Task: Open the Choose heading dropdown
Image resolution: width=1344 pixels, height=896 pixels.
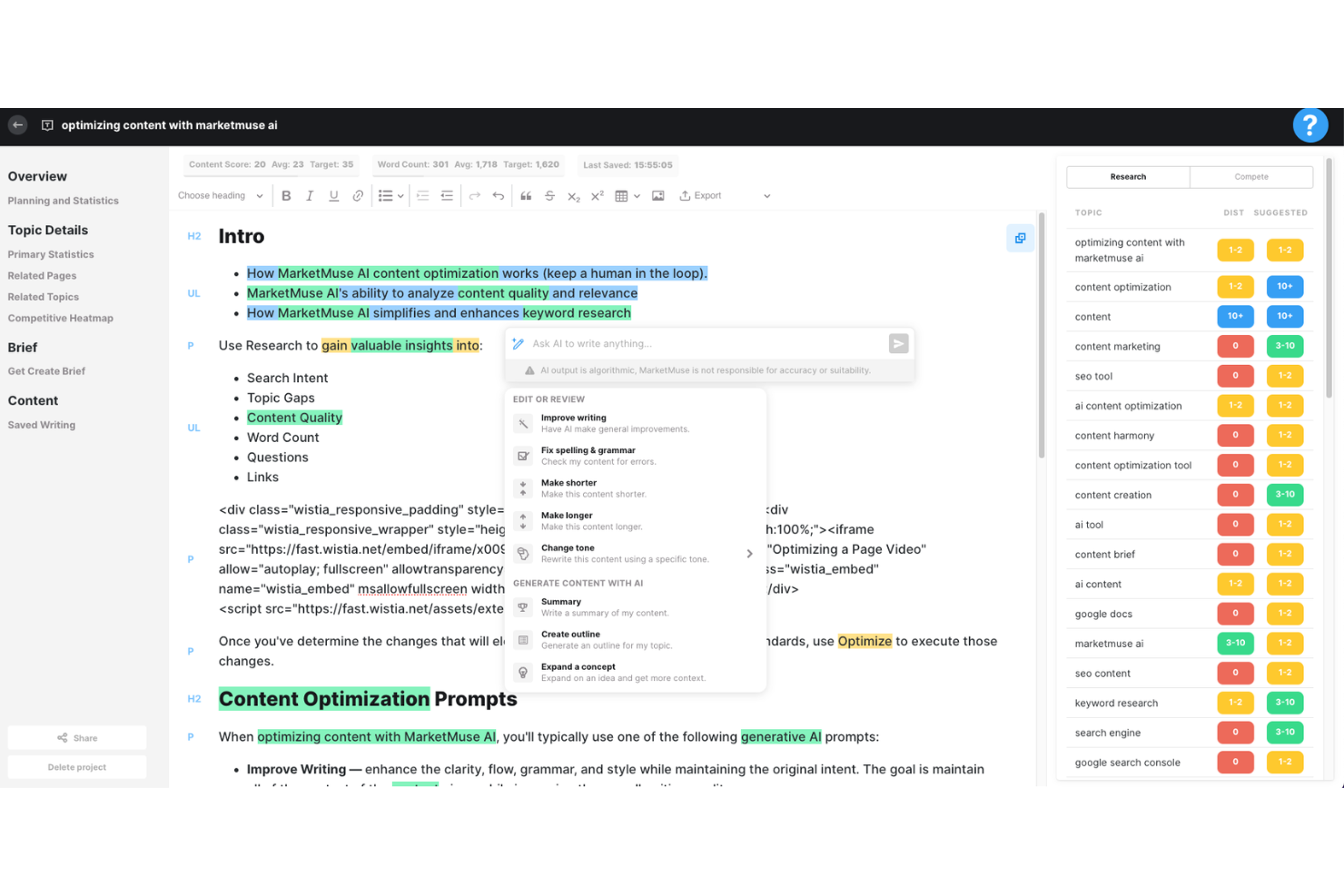Action: pos(221,195)
